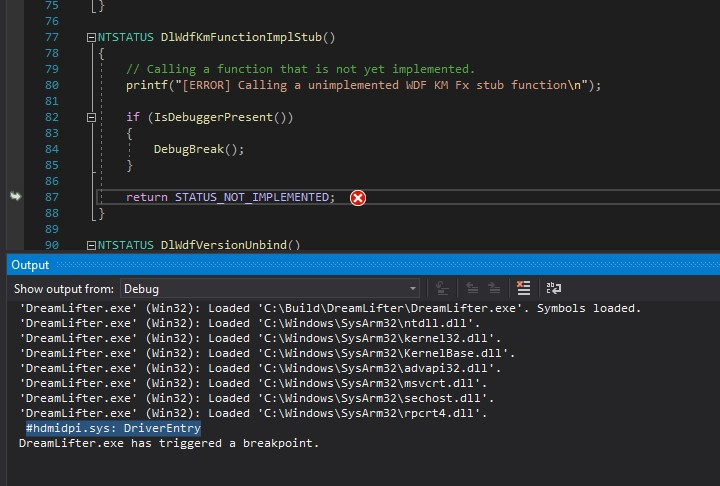Go to previous message in Output toolbar
The width and height of the screenshot is (720, 486).
(472, 288)
